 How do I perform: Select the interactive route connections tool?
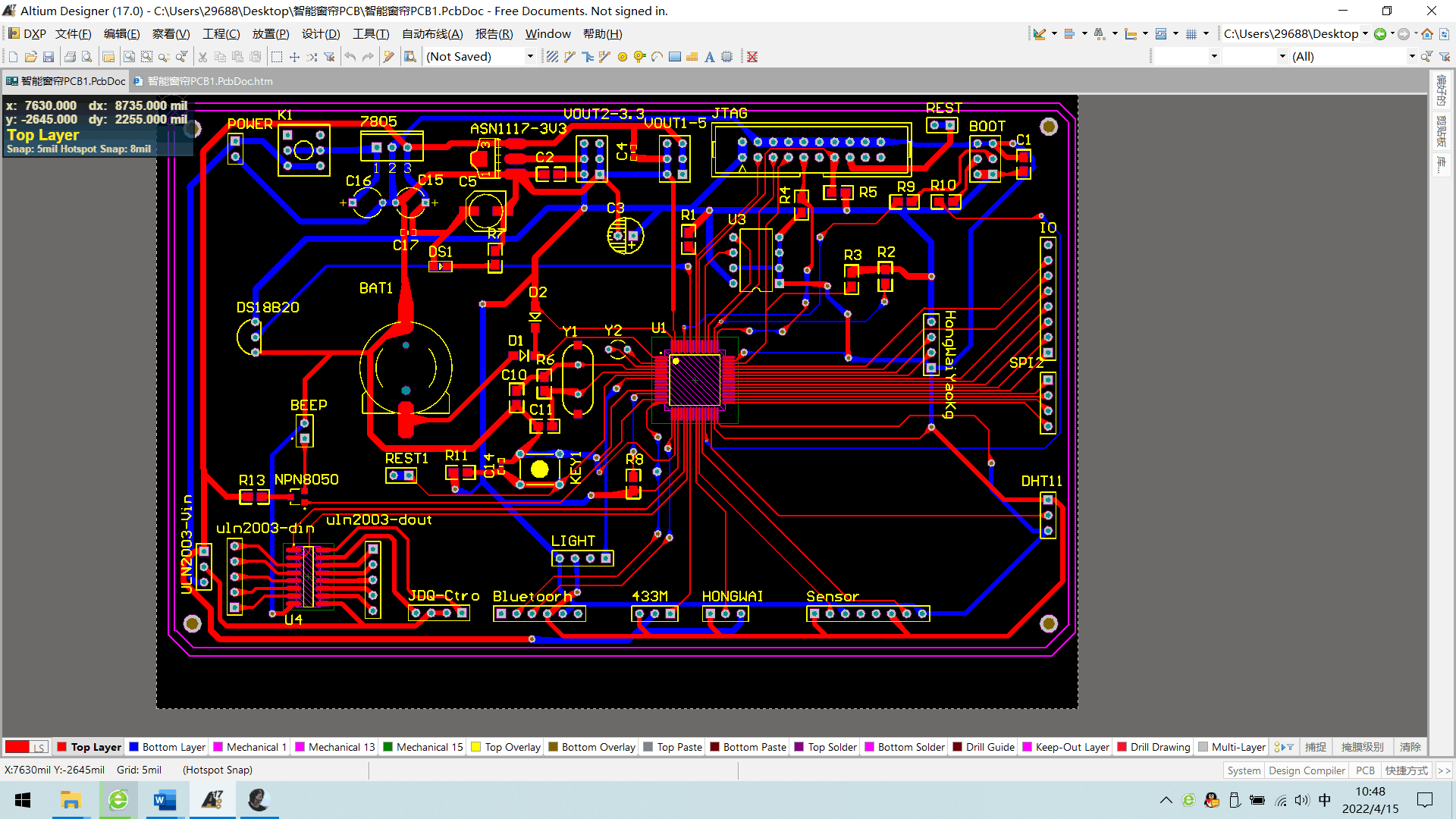tap(570, 57)
